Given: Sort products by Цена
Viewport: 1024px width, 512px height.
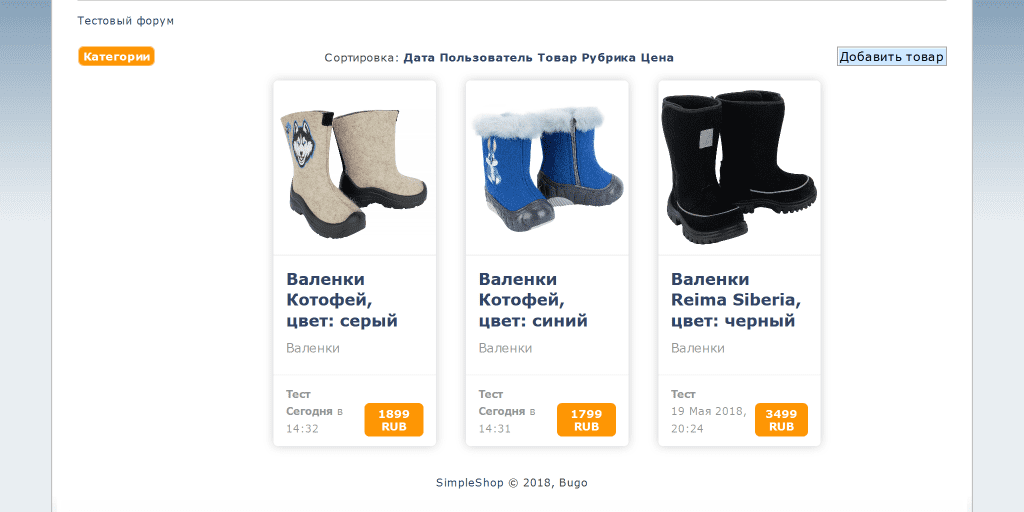Looking at the screenshot, I should [x=657, y=57].
